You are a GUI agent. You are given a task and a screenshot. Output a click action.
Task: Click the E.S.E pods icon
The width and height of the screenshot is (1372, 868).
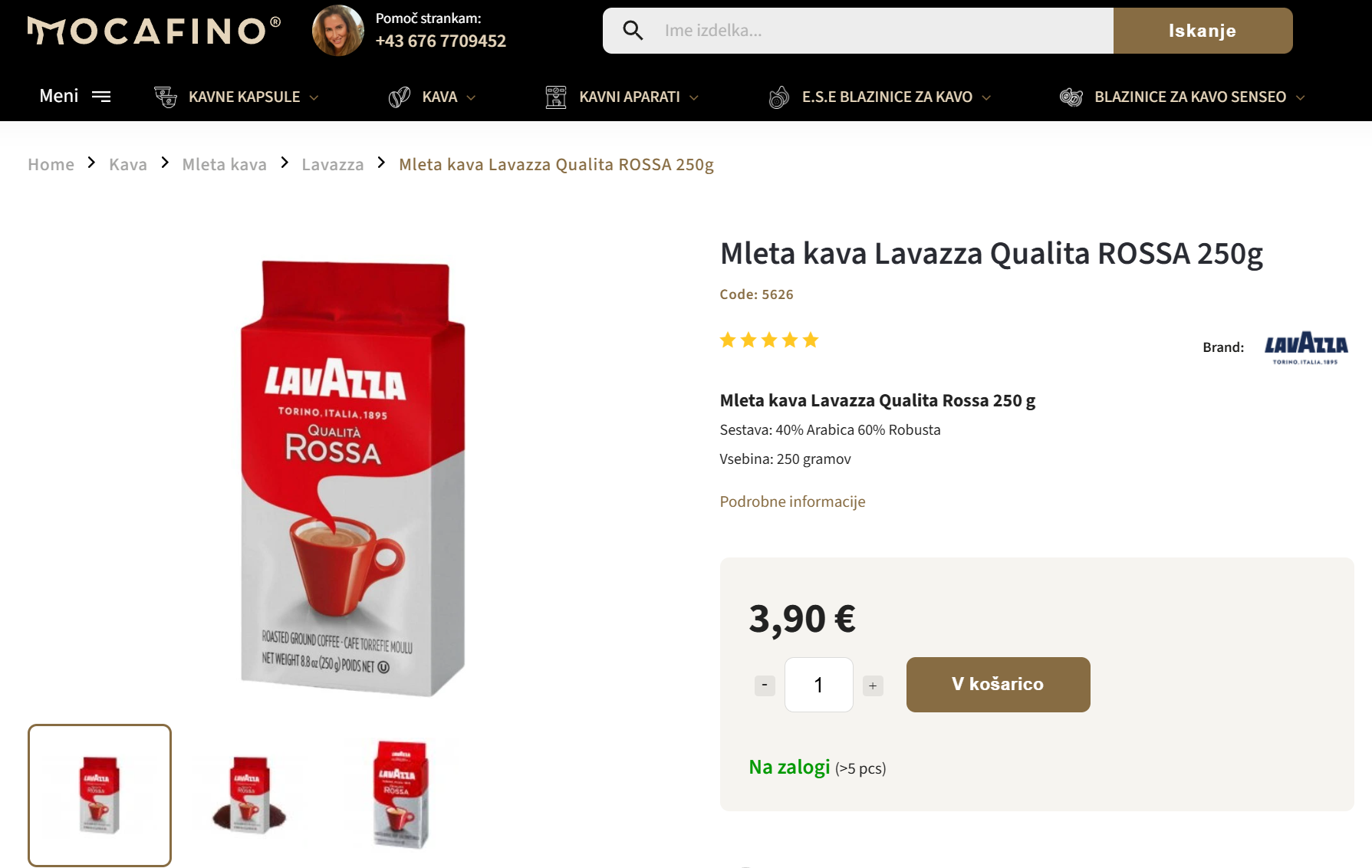(778, 97)
